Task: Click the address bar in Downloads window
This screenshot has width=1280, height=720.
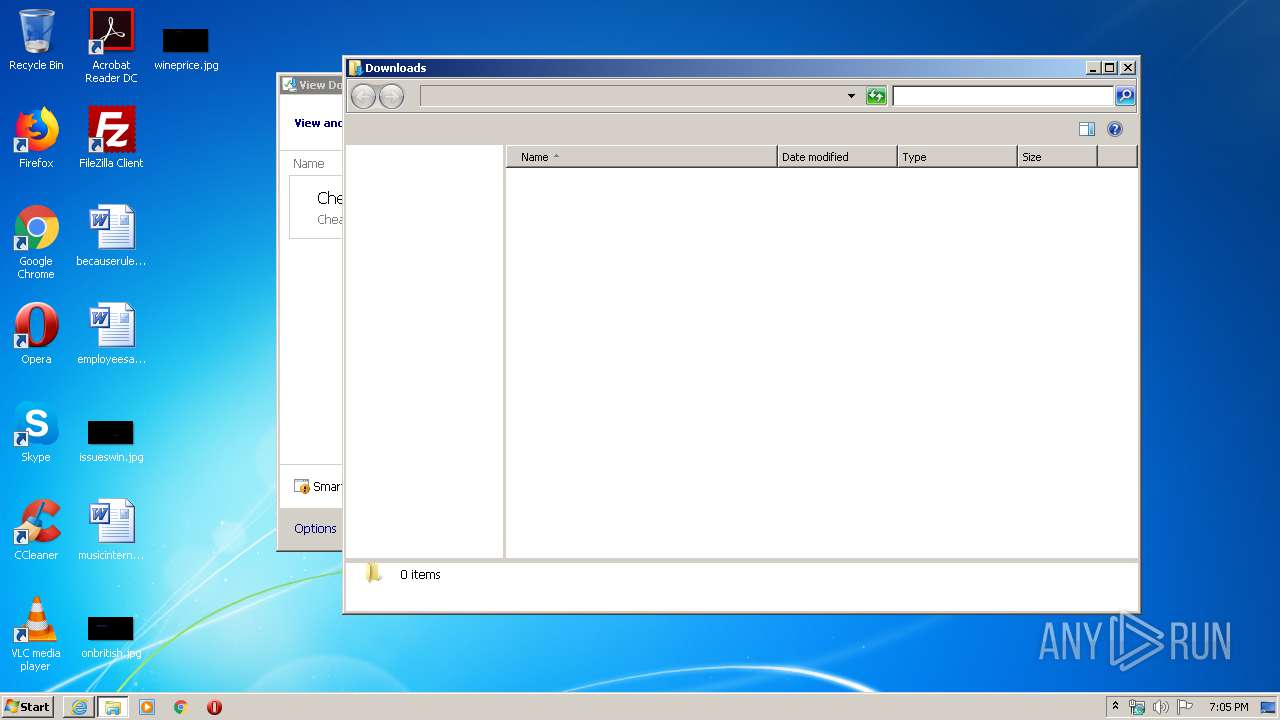Action: coord(633,96)
